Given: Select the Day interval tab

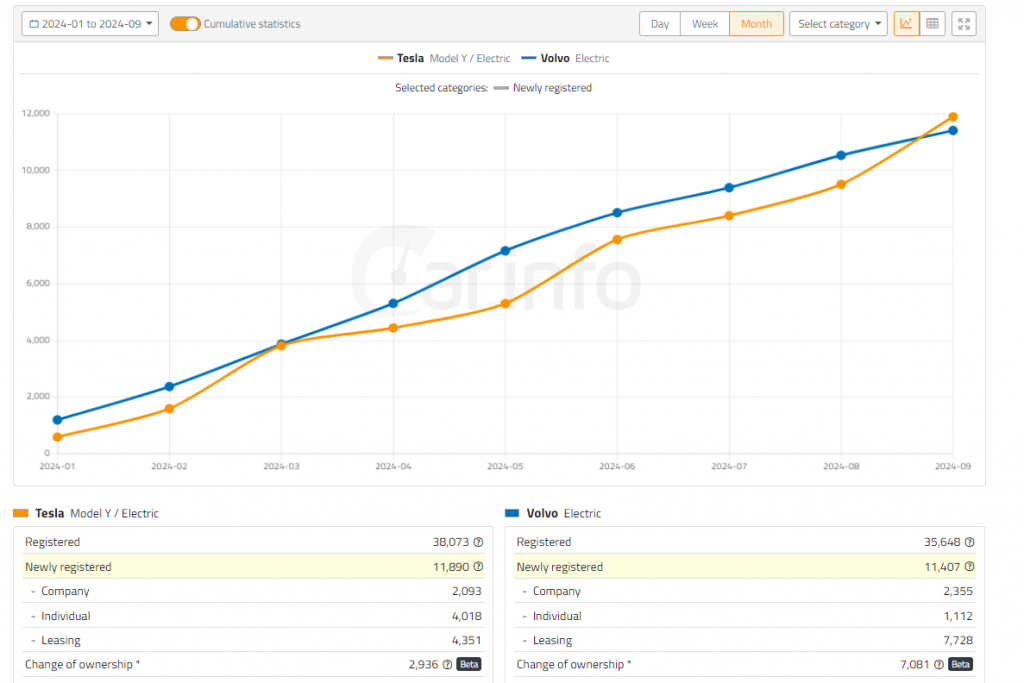Looking at the screenshot, I should click(660, 24).
